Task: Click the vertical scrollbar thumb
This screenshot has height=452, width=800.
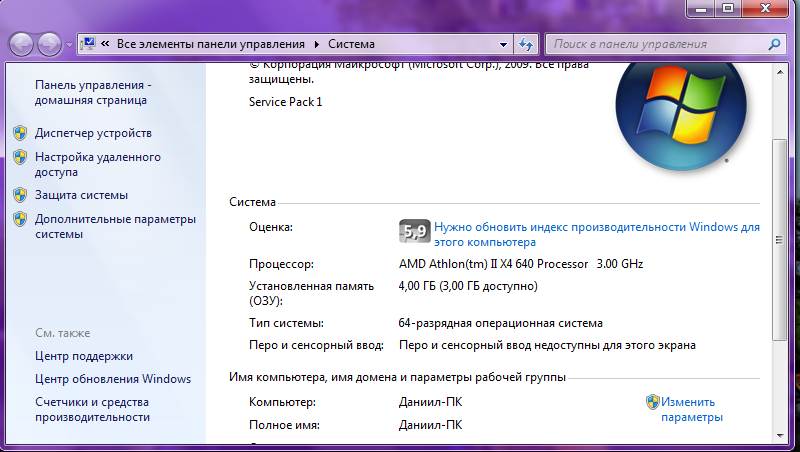Action: tap(780, 240)
